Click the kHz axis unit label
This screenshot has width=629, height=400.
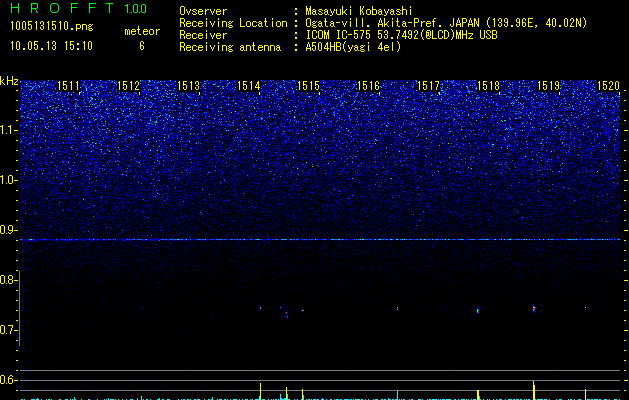coord(9,81)
